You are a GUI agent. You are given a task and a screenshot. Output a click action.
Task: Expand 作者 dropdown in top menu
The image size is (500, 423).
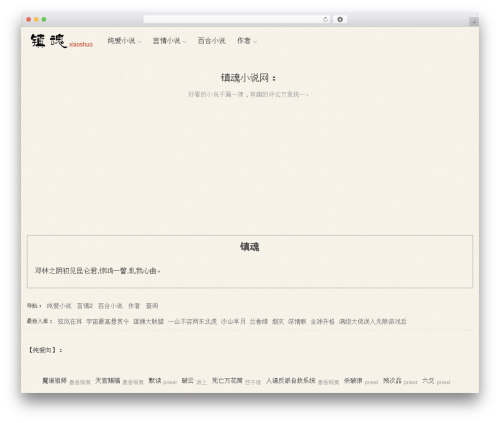click(x=247, y=41)
